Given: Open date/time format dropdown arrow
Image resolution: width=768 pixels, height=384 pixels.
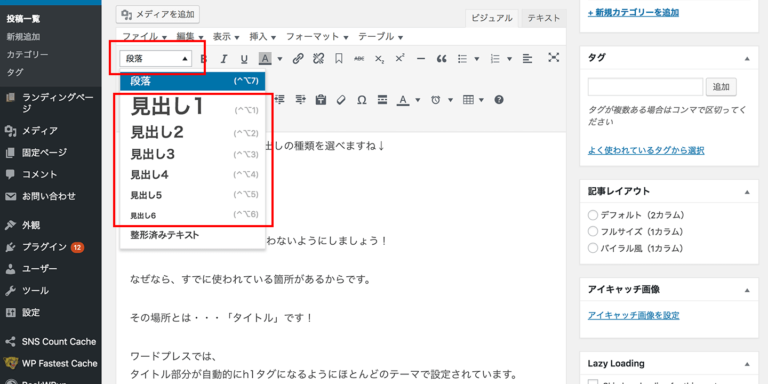Looking at the screenshot, I should tap(451, 100).
